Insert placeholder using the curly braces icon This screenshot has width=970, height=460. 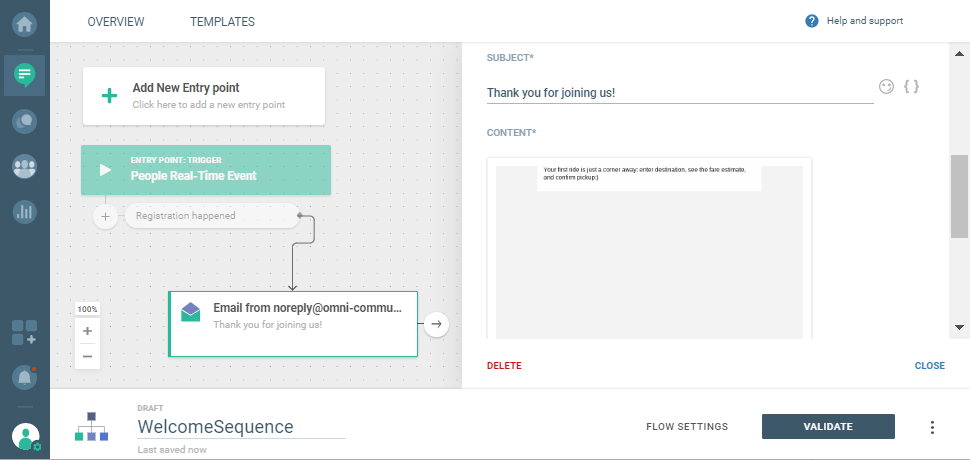point(911,87)
